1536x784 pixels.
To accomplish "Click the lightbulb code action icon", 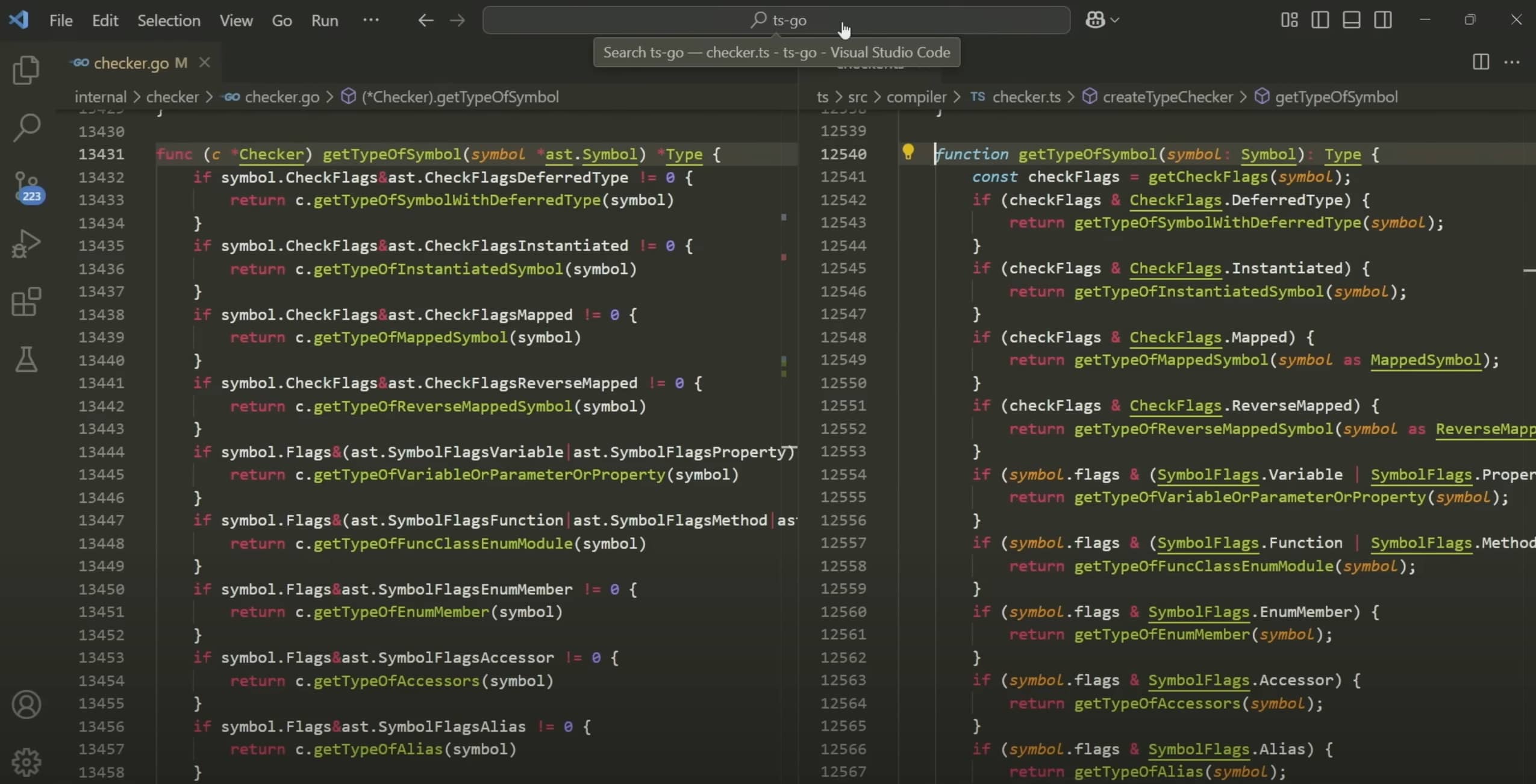I will (x=908, y=152).
